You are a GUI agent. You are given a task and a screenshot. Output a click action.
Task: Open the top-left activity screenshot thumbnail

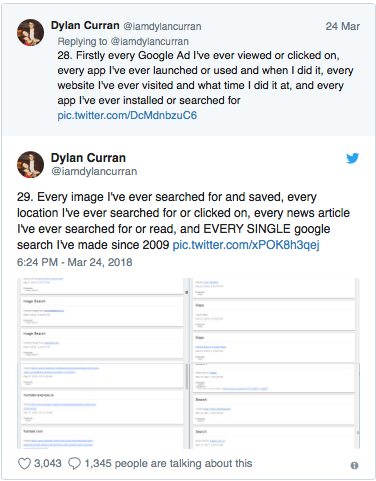click(x=102, y=321)
